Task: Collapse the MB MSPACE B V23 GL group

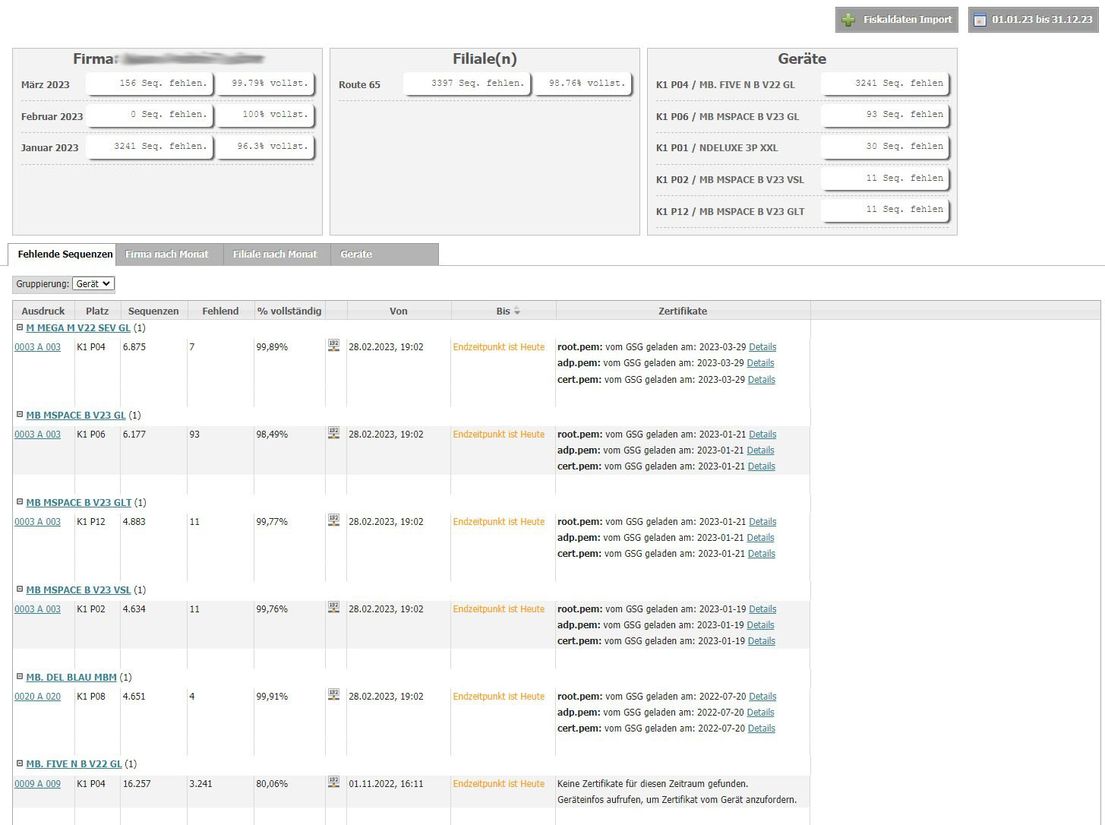Action: click(x=20, y=415)
